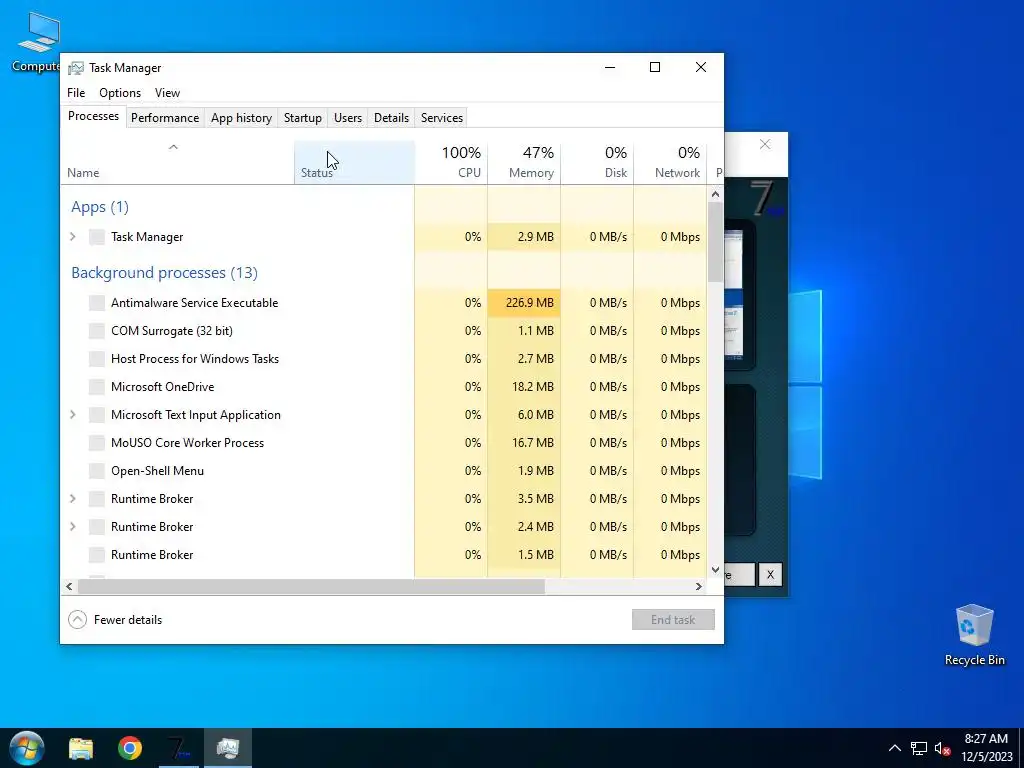Click the Microsoft Text Input Application icon
The height and width of the screenshot is (768, 1024).
97,415
